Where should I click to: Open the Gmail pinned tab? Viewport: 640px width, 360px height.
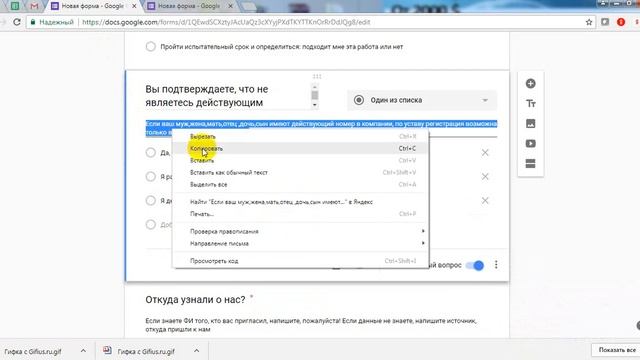[x=34, y=6]
